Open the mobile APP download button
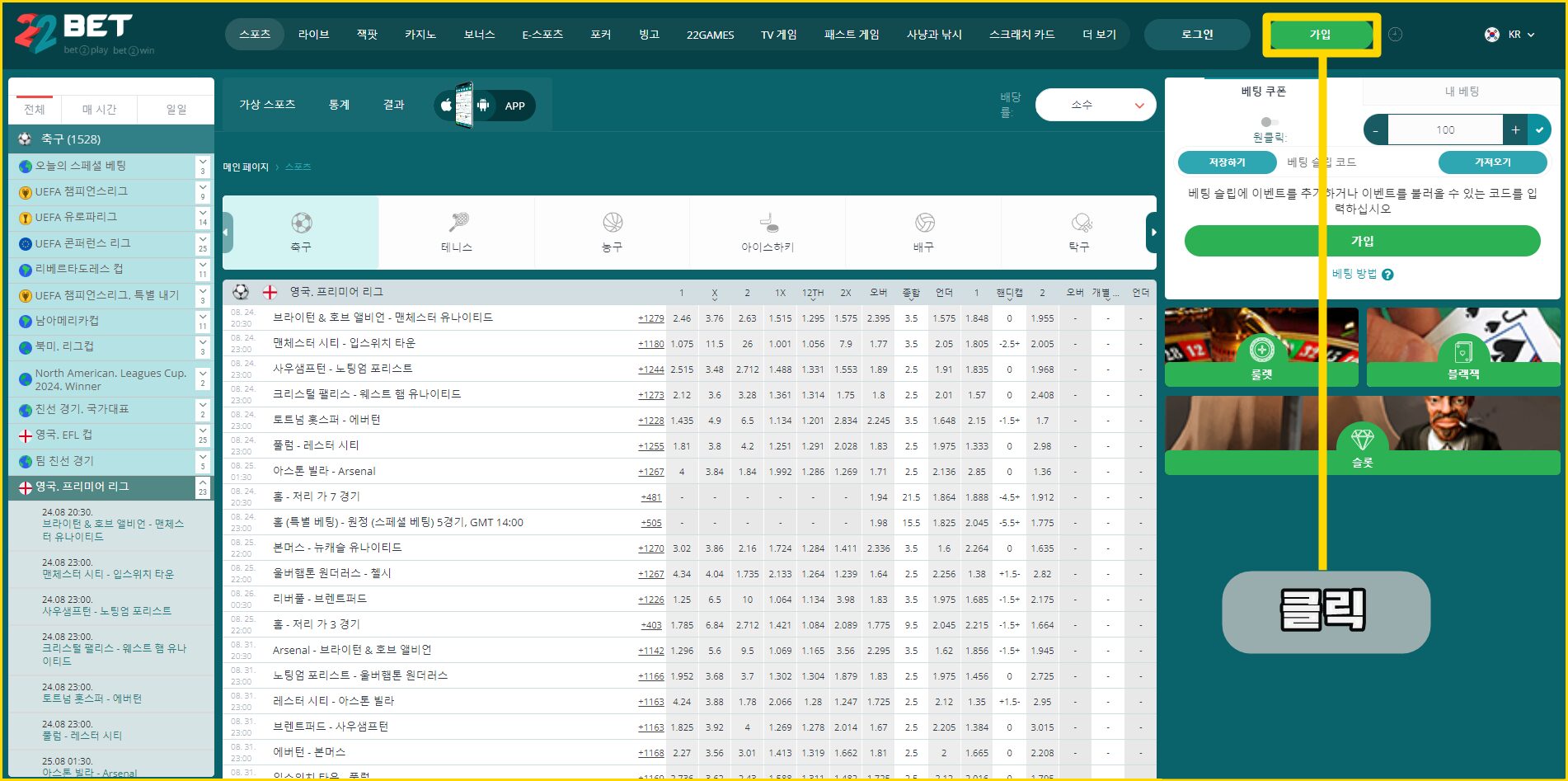Viewport: 1568px width, 781px height. click(486, 106)
